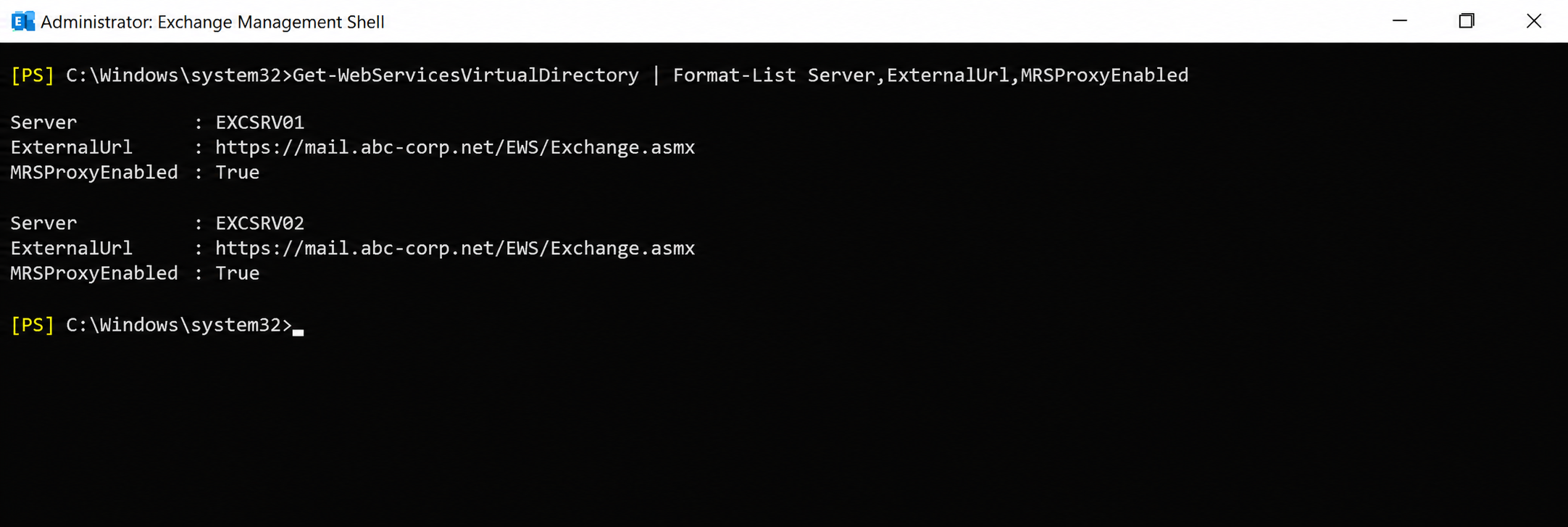Click the Exchange Management Shell title bar icon

click(22, 22)
